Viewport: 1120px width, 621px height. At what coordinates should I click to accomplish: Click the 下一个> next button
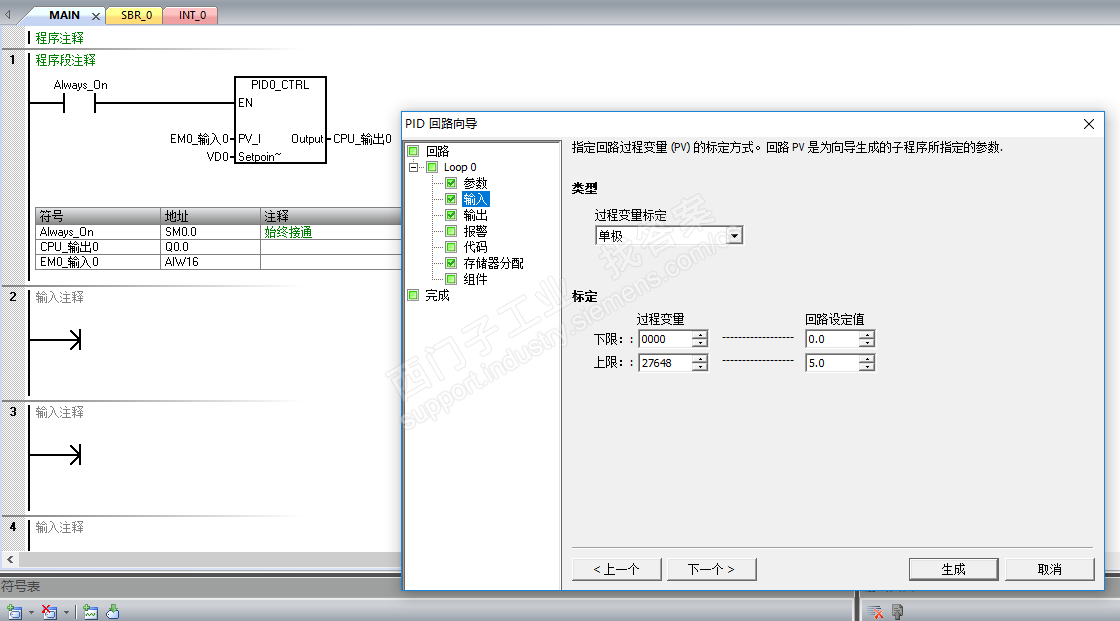pyautogui.click(x=711, y=569)
